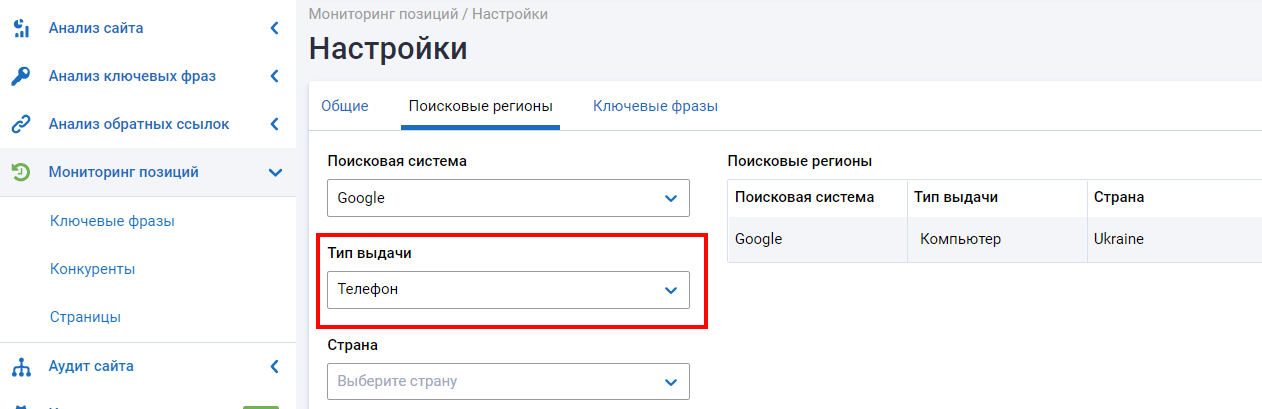Viewport: 1262px width, 409px height.
Task: Open Конкуренты in the sidebar
Action: click(92, 269)
